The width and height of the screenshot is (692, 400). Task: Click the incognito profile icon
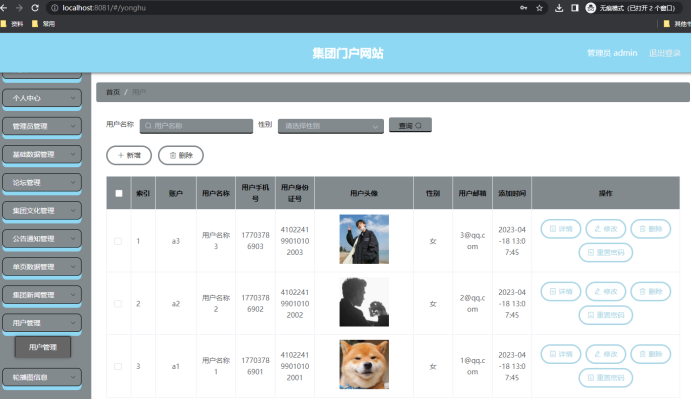coord(590,8)
